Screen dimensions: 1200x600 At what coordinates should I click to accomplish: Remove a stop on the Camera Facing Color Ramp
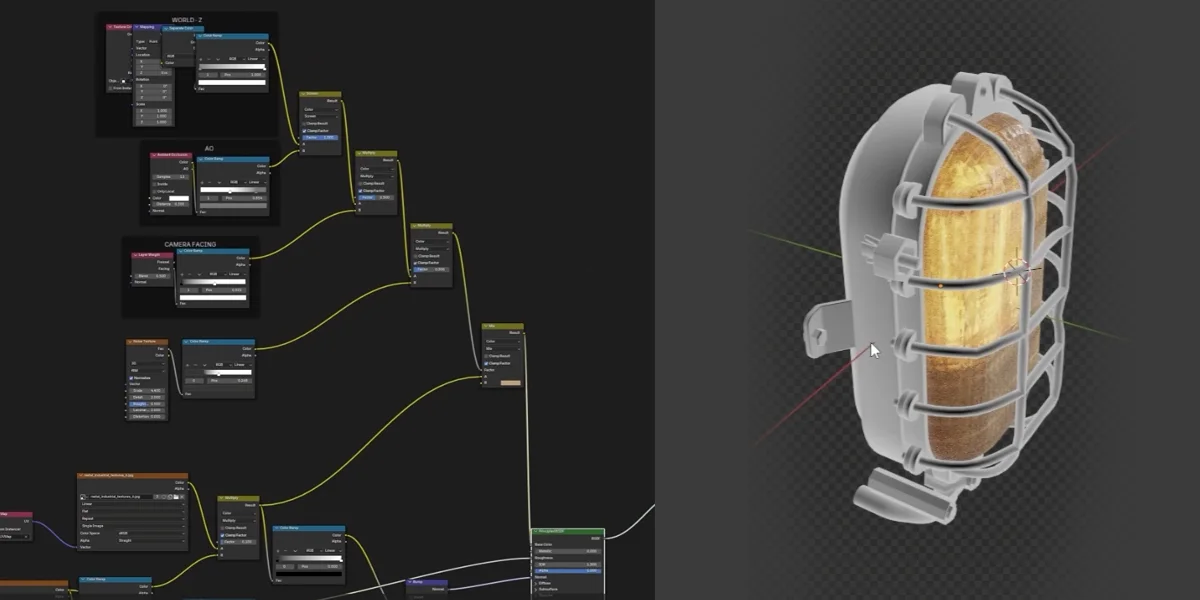(x=189, y=274)
